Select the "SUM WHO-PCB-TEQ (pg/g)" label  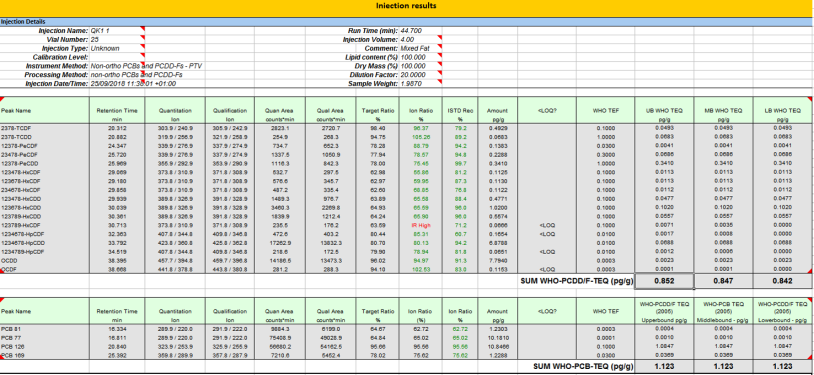pos(584,367)
